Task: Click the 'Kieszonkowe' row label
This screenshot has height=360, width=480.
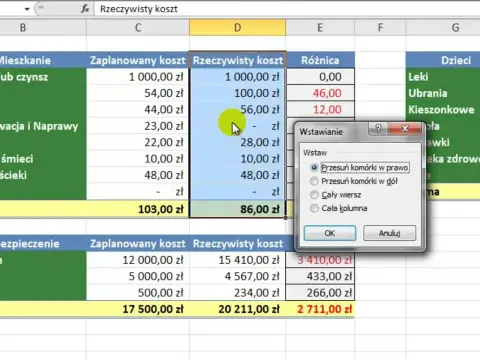Action: 443,109
